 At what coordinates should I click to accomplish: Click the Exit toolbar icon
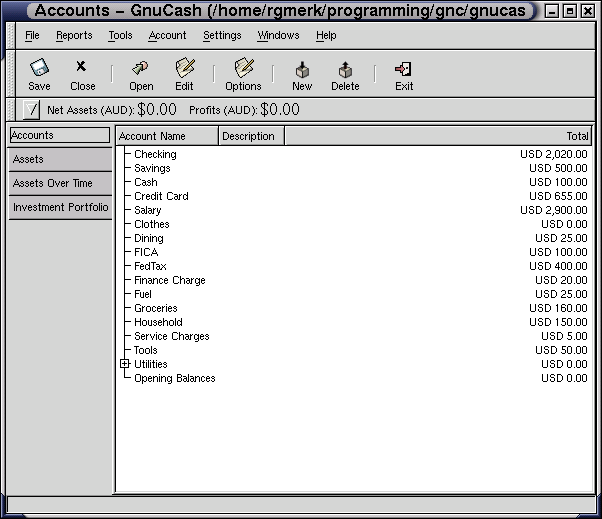[404, 70]
